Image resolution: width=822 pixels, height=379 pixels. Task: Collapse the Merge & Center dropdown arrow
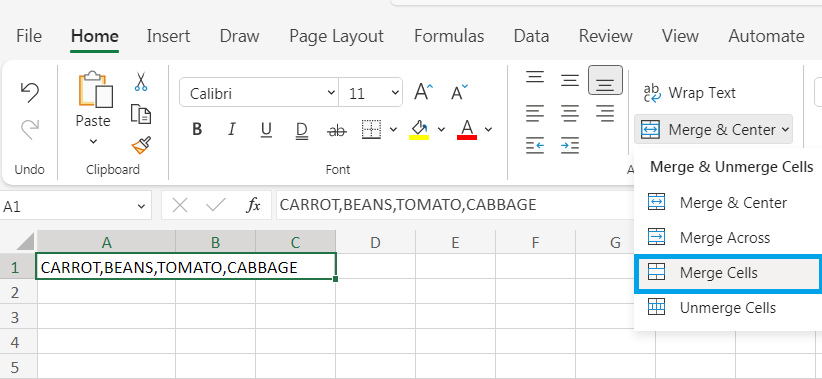[x=785, y=129]
